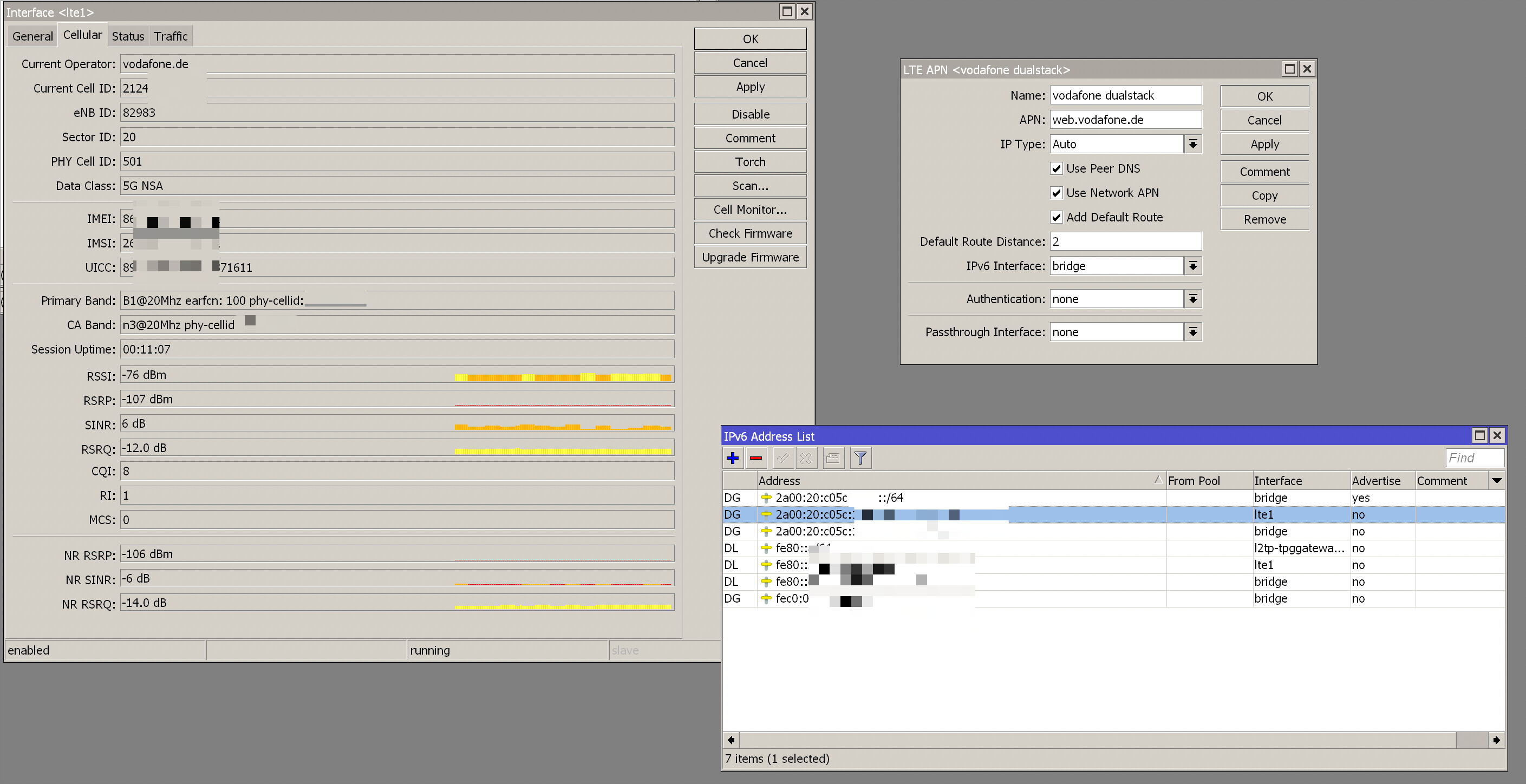
Task: Click Apply in LTE APN window
Action: point(1265,144)
